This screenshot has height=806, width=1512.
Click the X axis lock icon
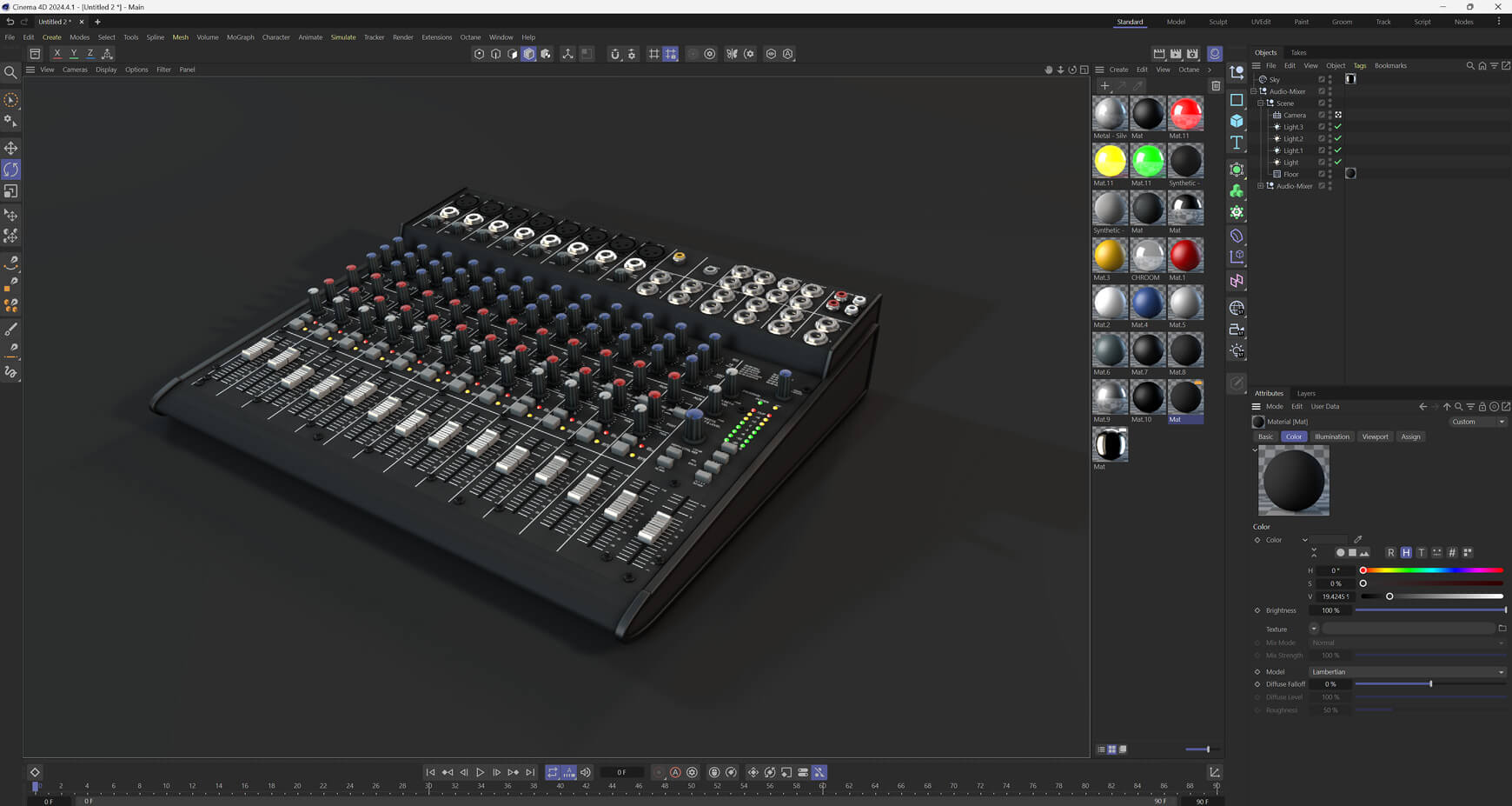(x=57, y=54)
